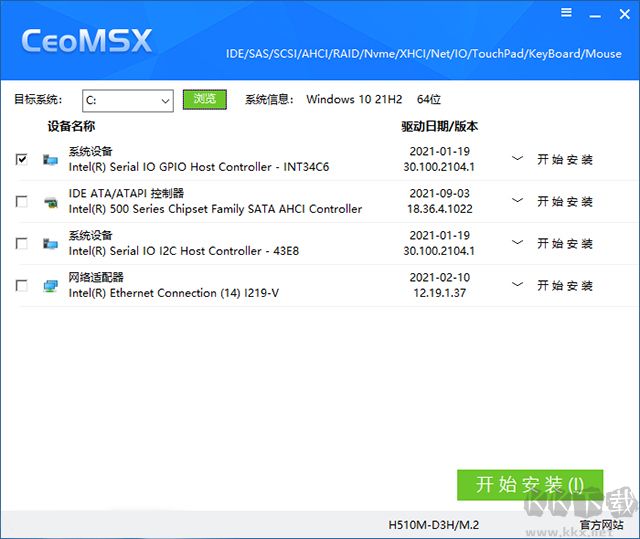The width and height of the screenshot is (640, 539).
Task: Open the hamburger menu in title bar
Action: click(x=566, y=13)
